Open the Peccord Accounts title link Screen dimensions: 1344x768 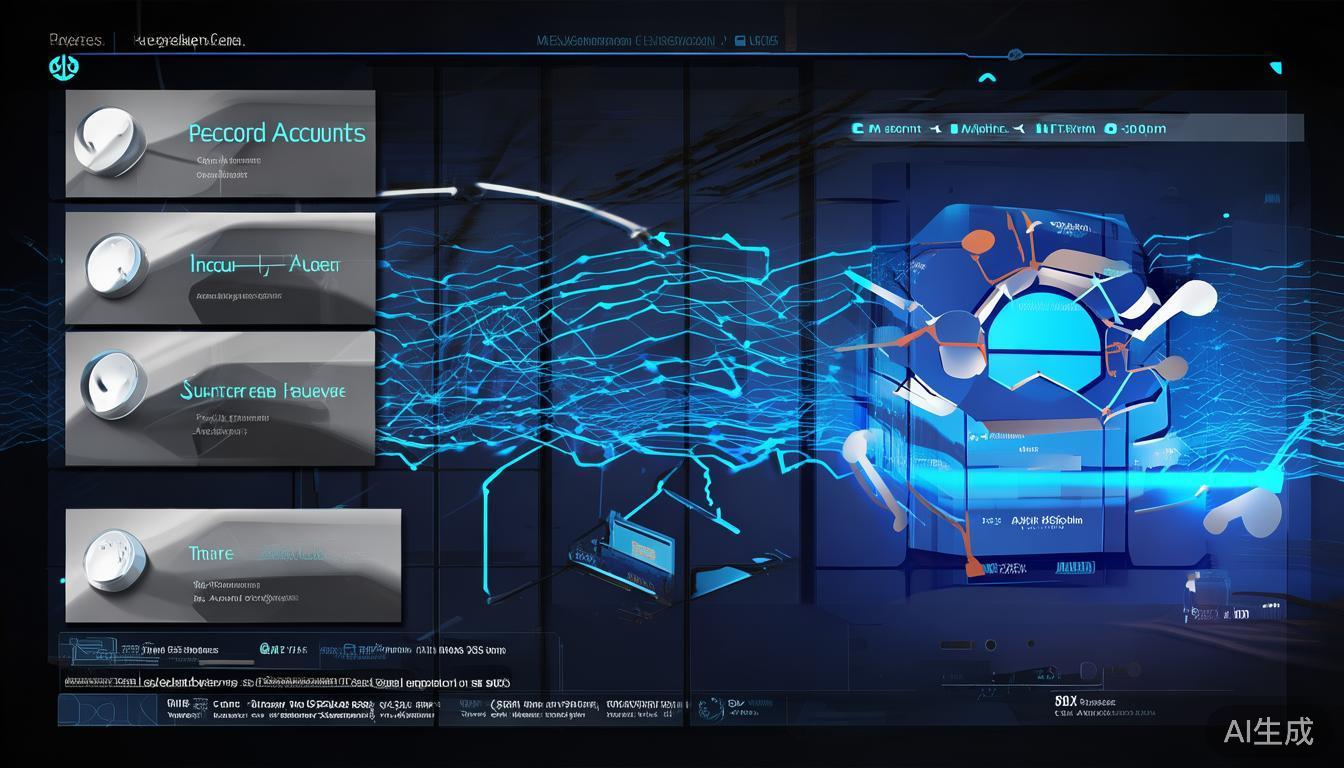click(x=277, y=133)
